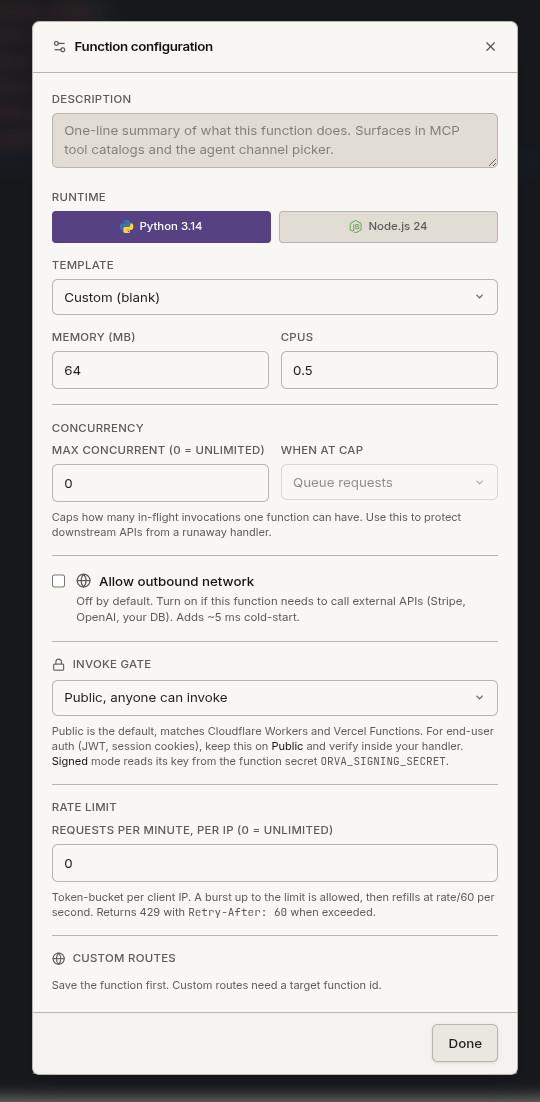The width and height of the screenshot is (540, 1102).
Task: Close the Function configuration dialog
Action: pos(490,46)
